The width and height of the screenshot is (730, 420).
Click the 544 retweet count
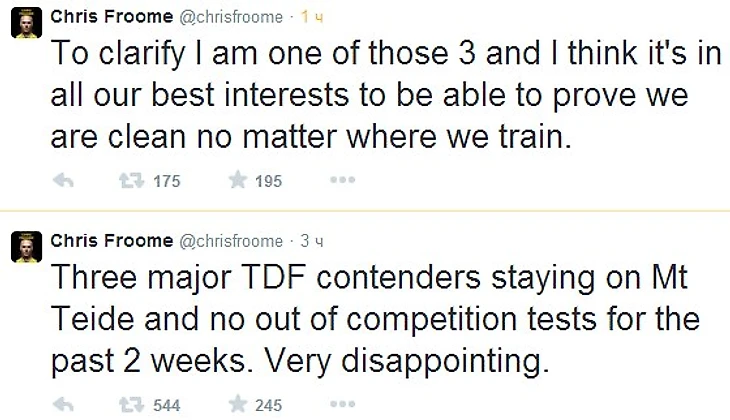tap(165, 406)
